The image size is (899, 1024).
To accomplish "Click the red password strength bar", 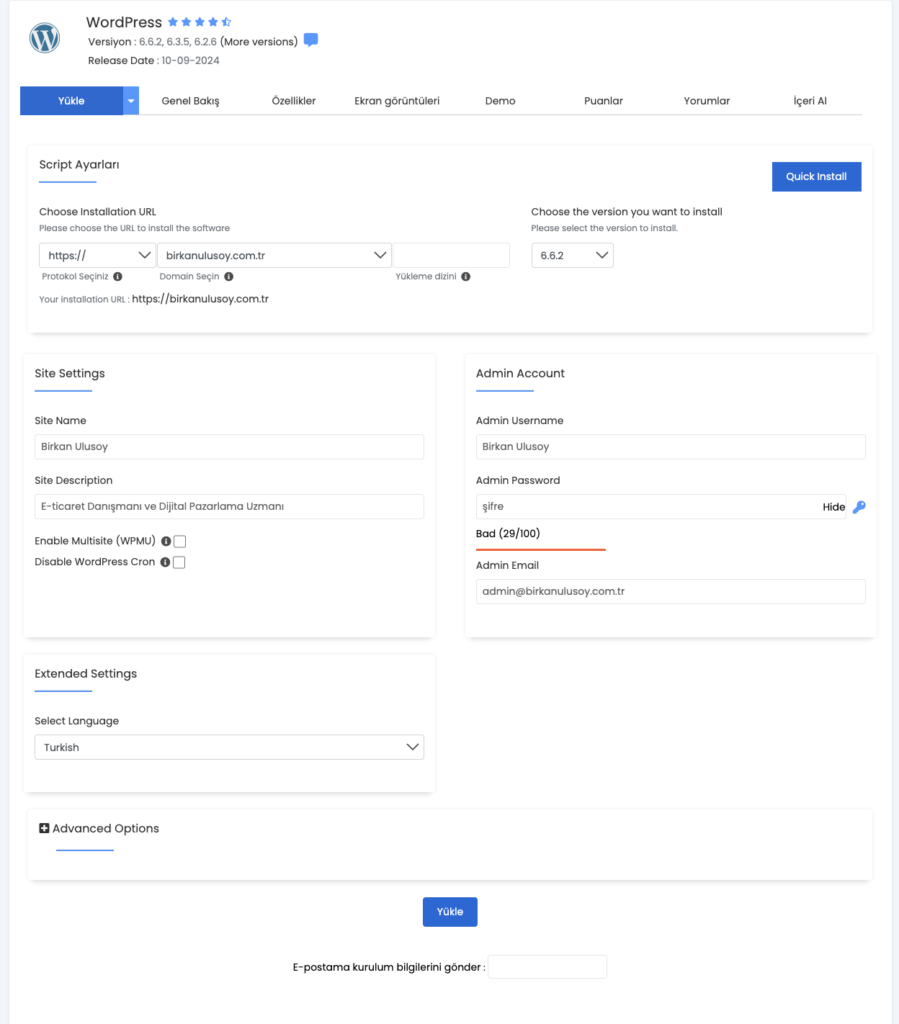I will coord(541,550).
